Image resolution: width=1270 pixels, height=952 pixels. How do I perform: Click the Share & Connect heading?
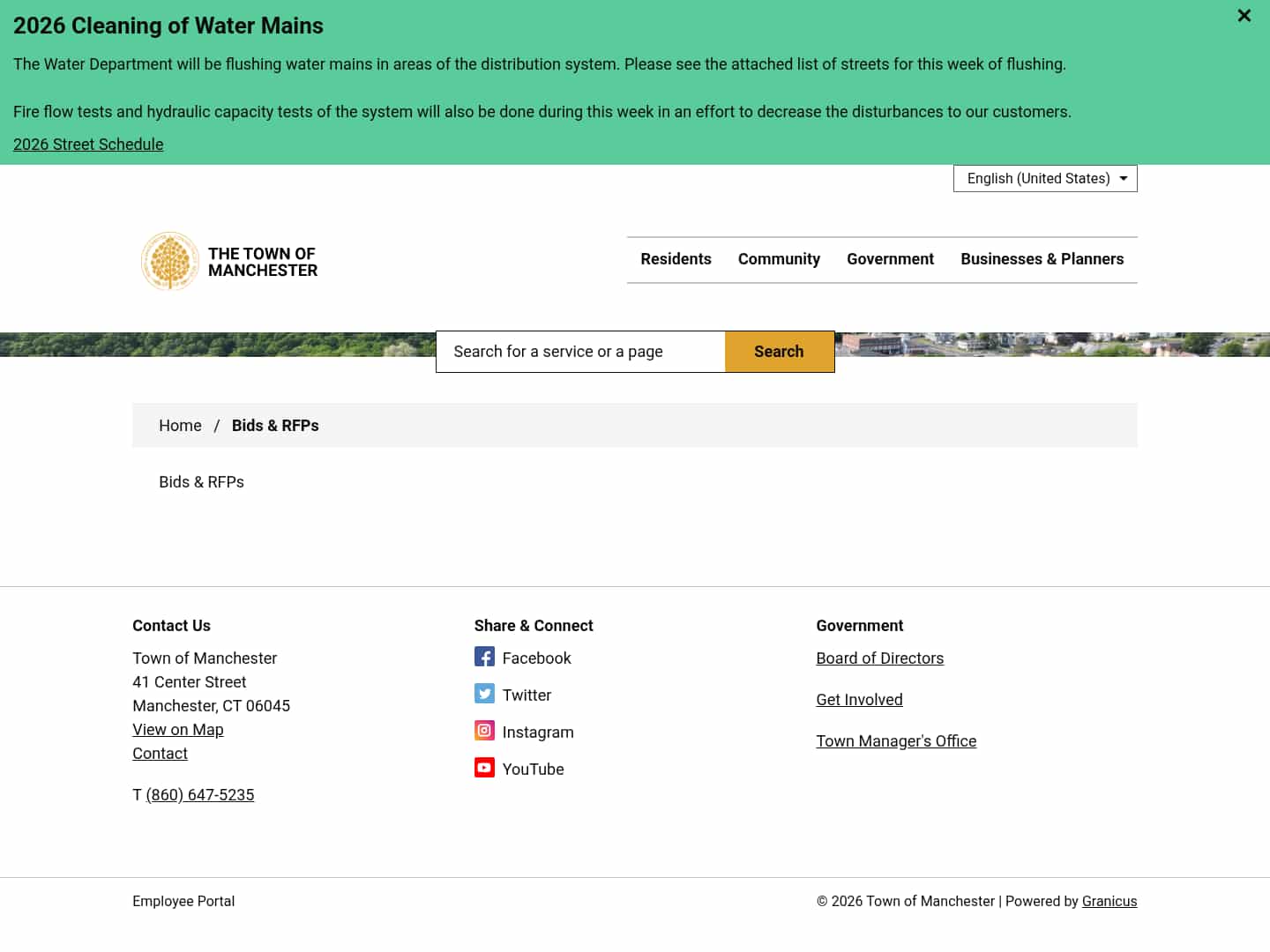click(x=534, y=626)
